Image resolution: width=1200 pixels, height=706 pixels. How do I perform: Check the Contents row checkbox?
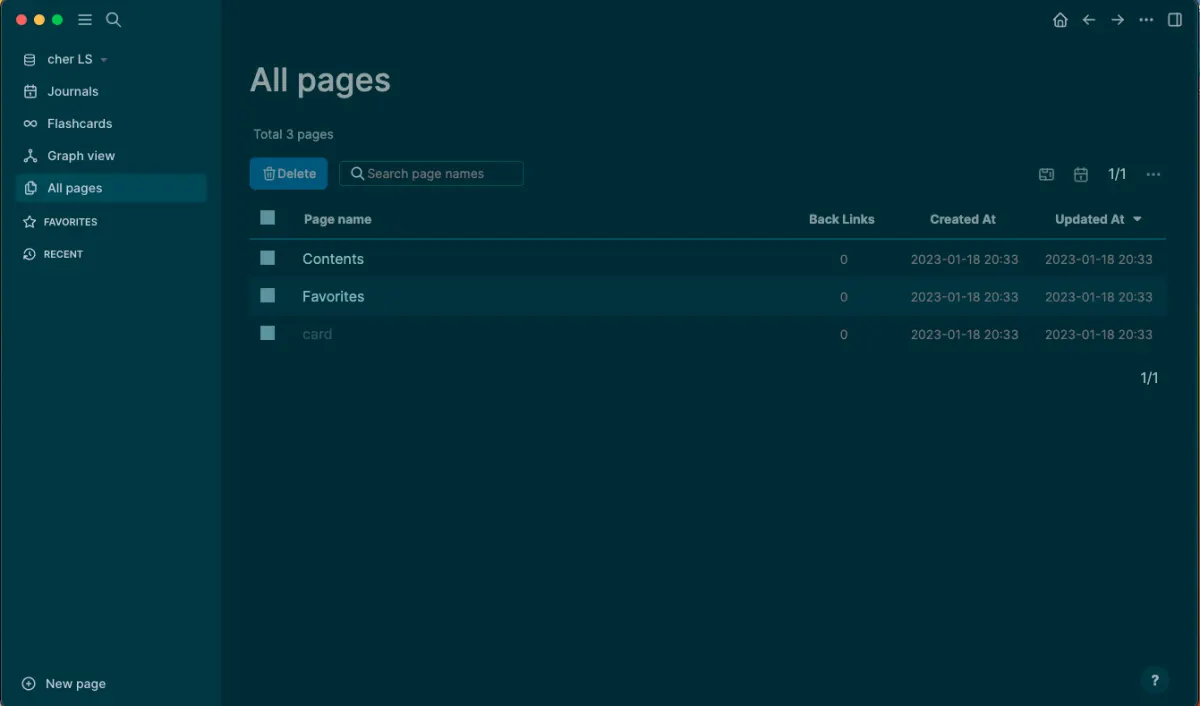[267, 258]
